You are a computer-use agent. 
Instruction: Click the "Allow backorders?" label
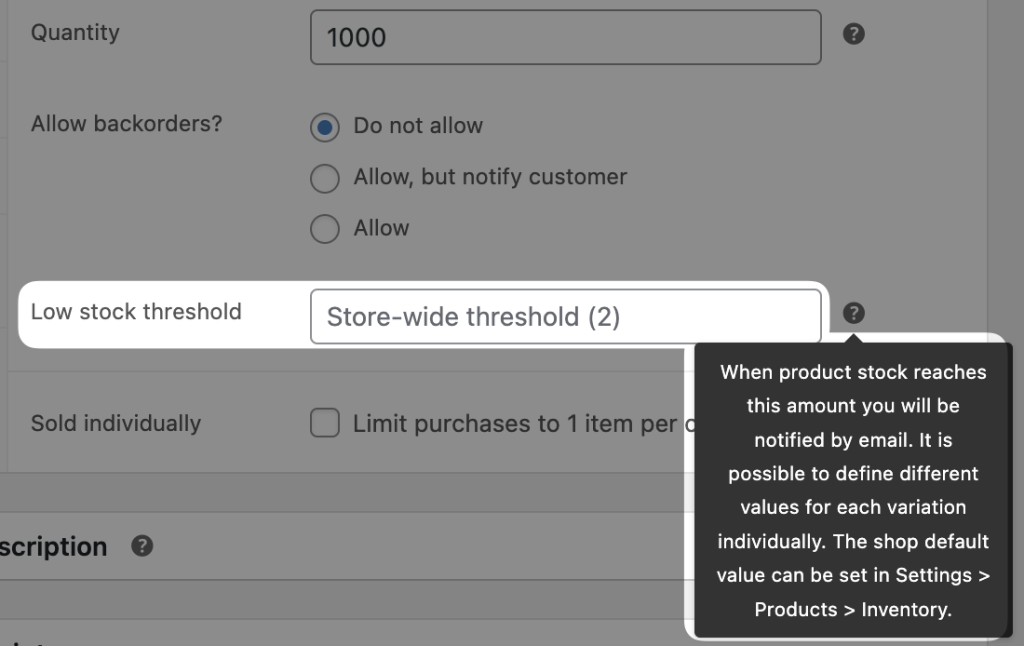point(126,123)
